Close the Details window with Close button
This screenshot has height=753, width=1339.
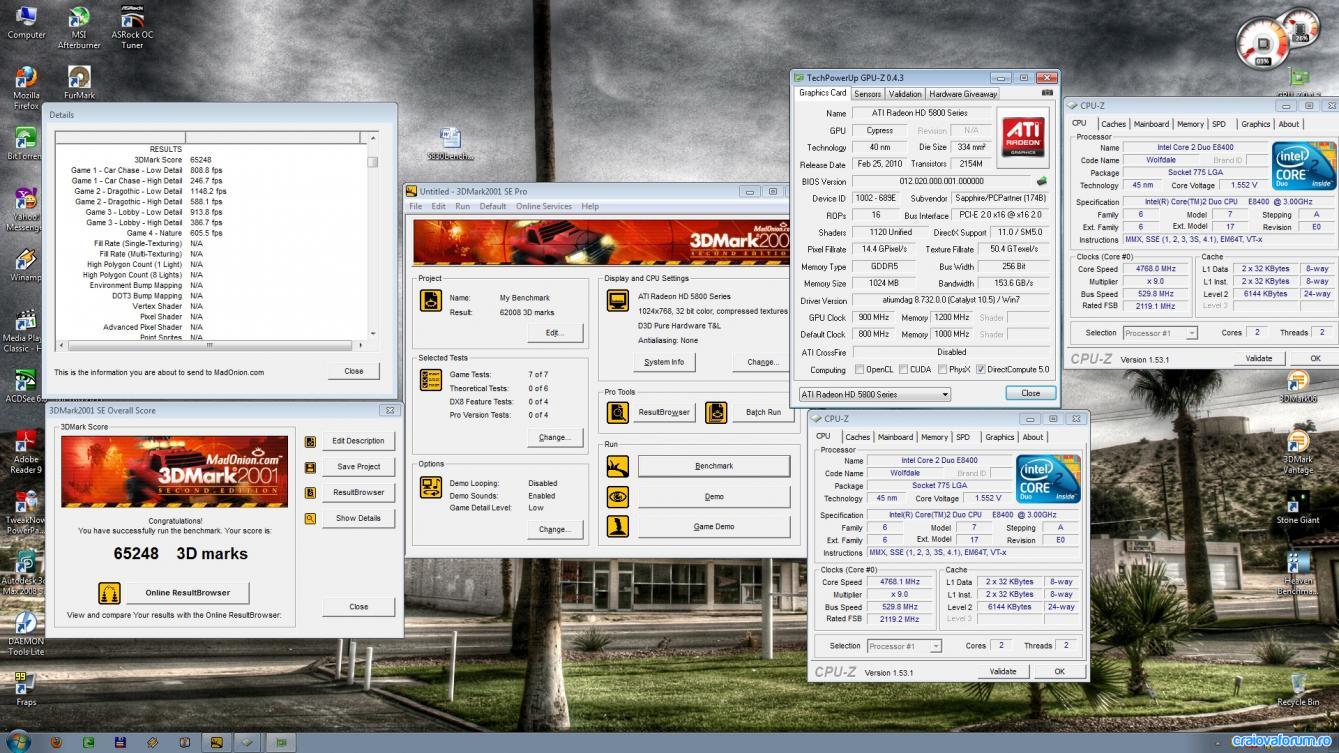[354, 371]
